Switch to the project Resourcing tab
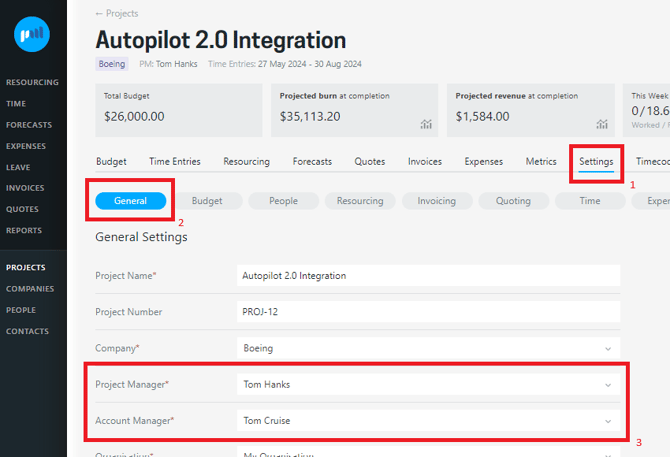The width and height of the screenshot is (670, 457). [x=247, y=161]
